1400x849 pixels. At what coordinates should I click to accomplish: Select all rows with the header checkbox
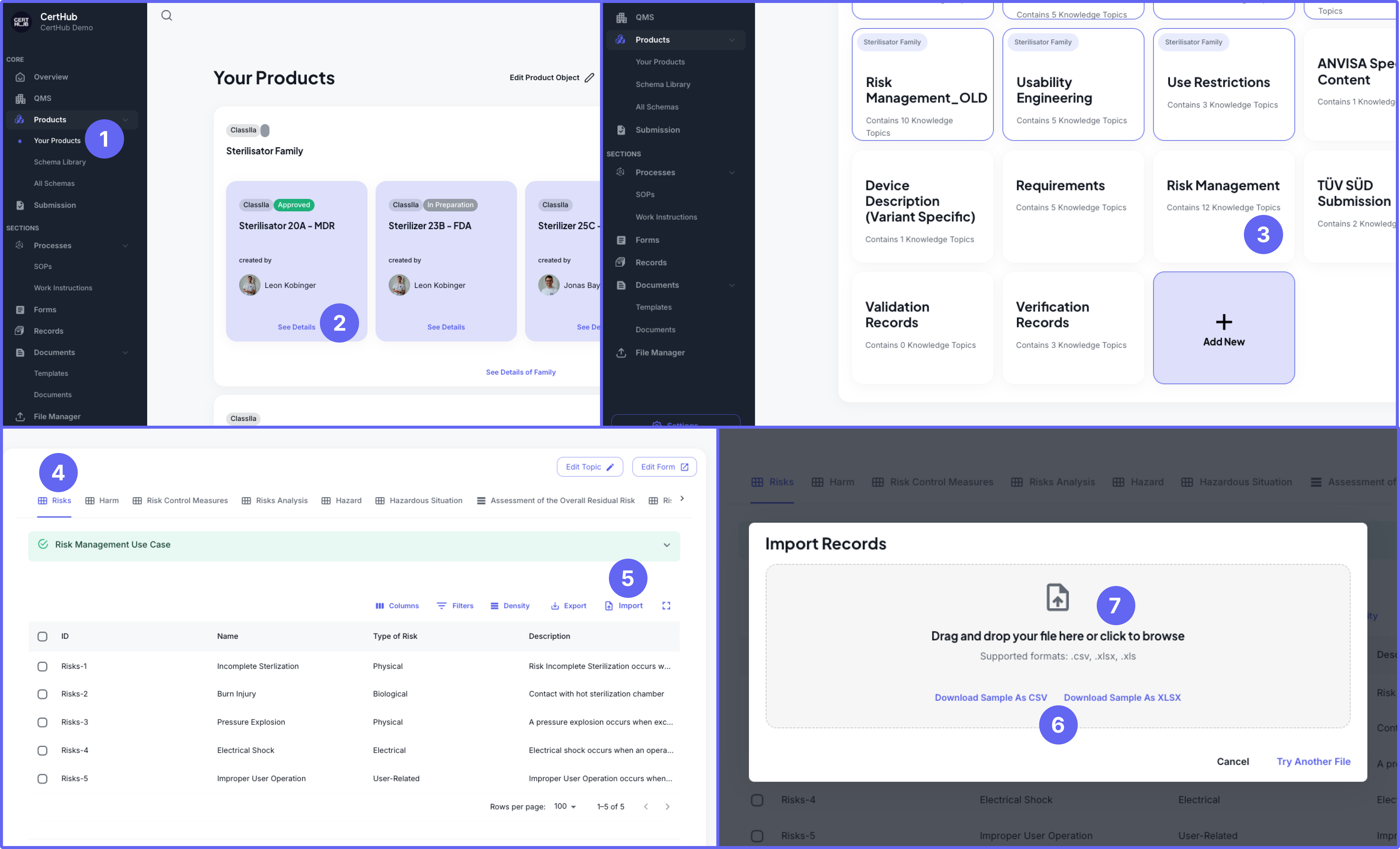click(x=43, y=636)
